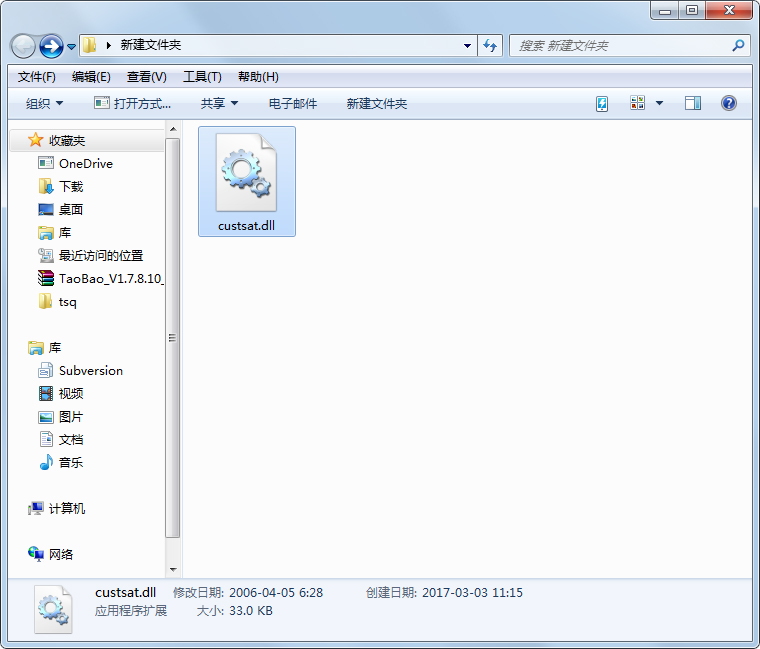Screen dimensions: 760x649
Task: Click the 创建日期 value in details pane
Action: click(472, 593)
